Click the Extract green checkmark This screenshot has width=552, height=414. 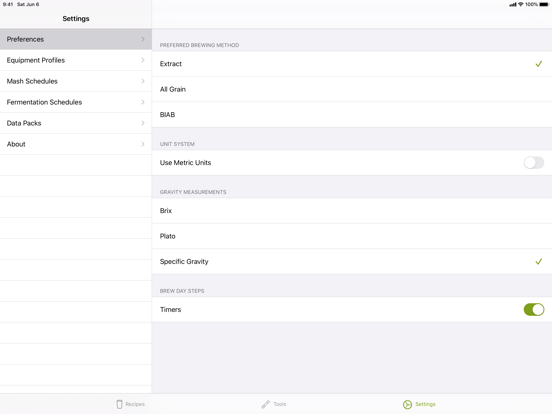pyautogui.click(x=539, y=64)
